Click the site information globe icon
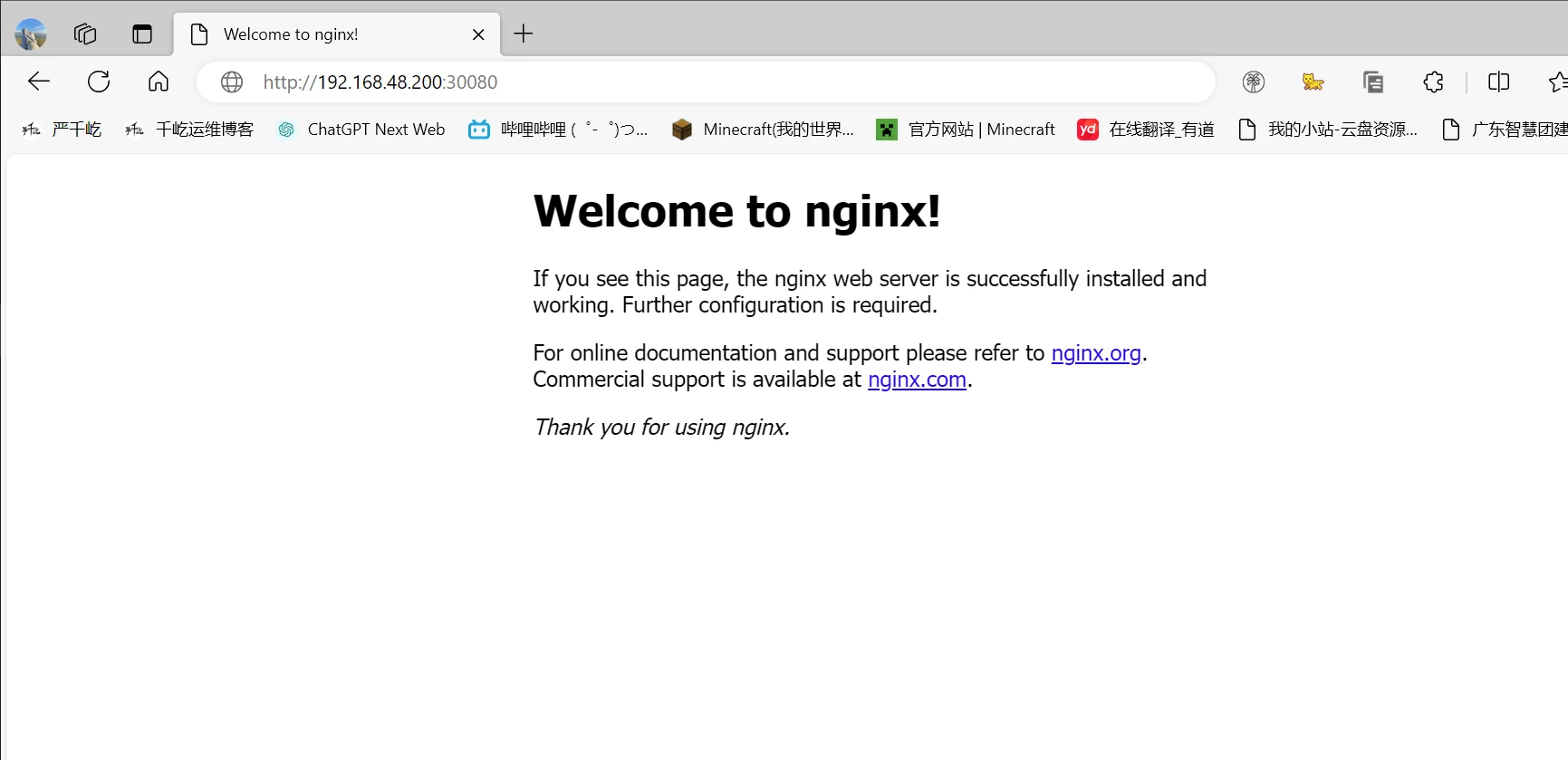Image resolution: width=1568 pixels, height=760 pixels. coord(232,82)
